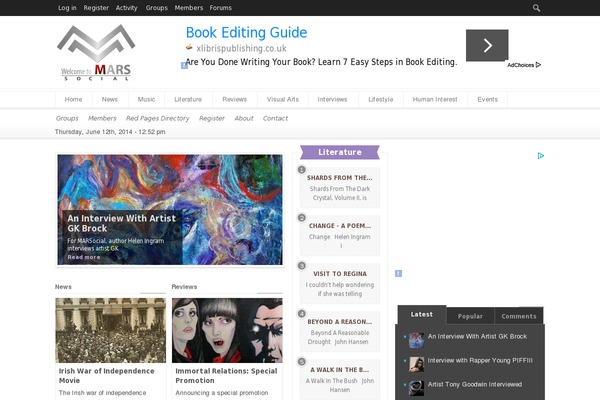Click xlibrispublishing.co.uk ad URL
The image size is (600, 400).
(x=241, y=48)
